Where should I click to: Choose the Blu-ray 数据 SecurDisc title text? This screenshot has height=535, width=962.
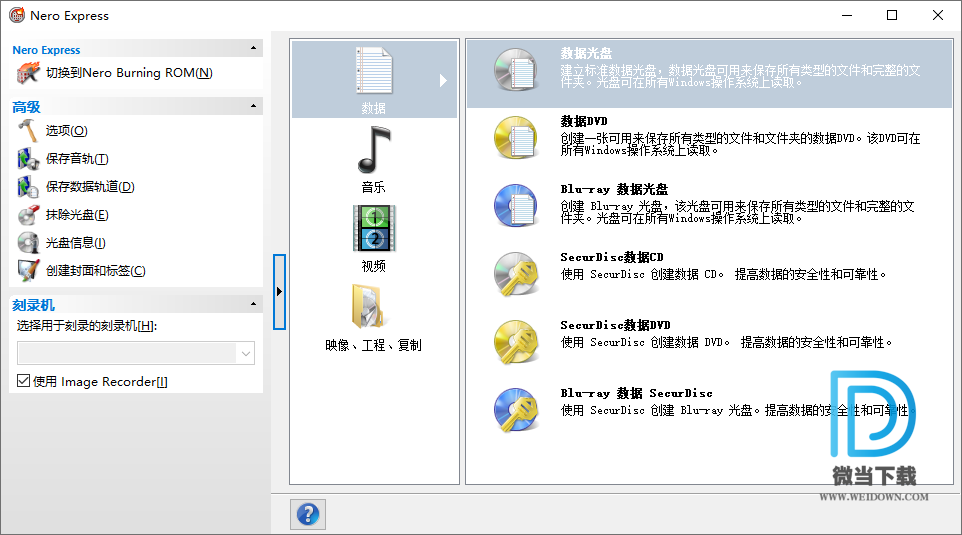tap(636, 393)
